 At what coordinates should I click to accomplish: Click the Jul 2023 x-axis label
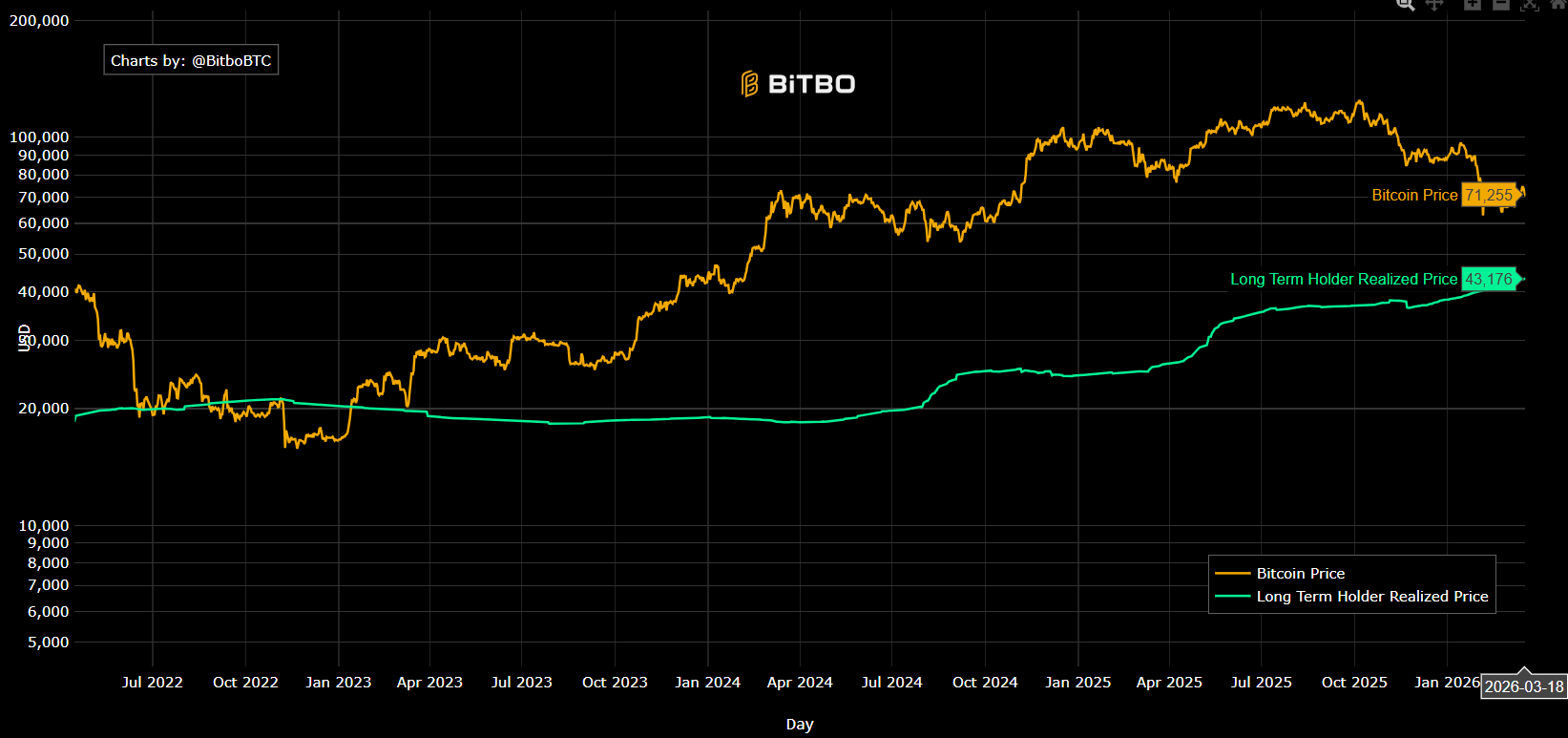[x=521, y=682]
